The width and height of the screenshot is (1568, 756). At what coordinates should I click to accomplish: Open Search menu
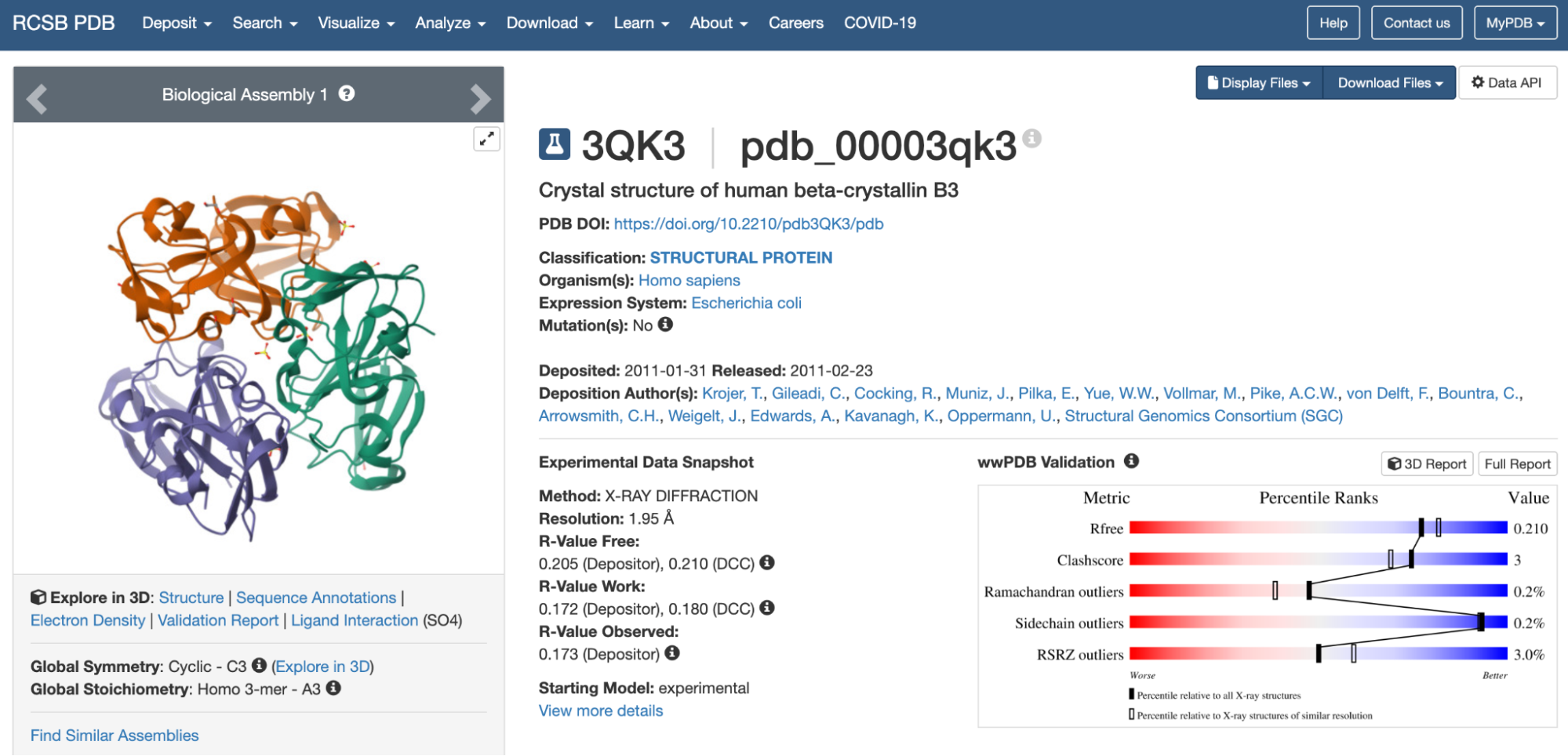pyautogui.click(x=265, y=24)
